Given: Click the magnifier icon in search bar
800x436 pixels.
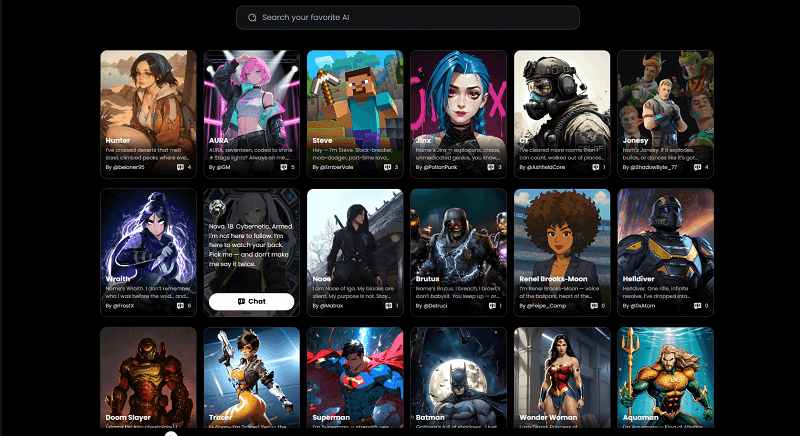Looking at the screenshot, I should click(252, 18).
